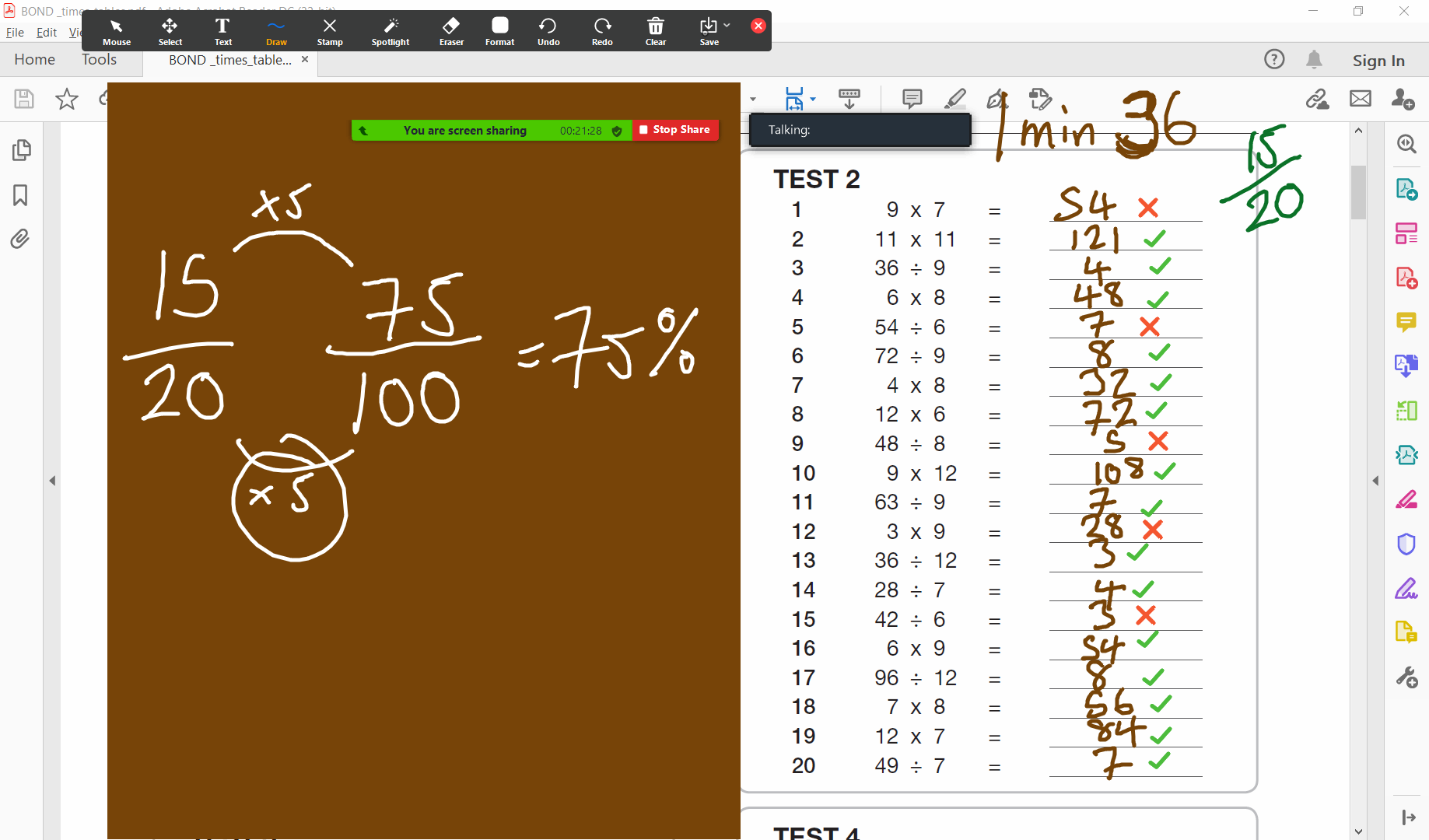
Task: Switch to the Tools tab
Action: click(x=99, y=60)
